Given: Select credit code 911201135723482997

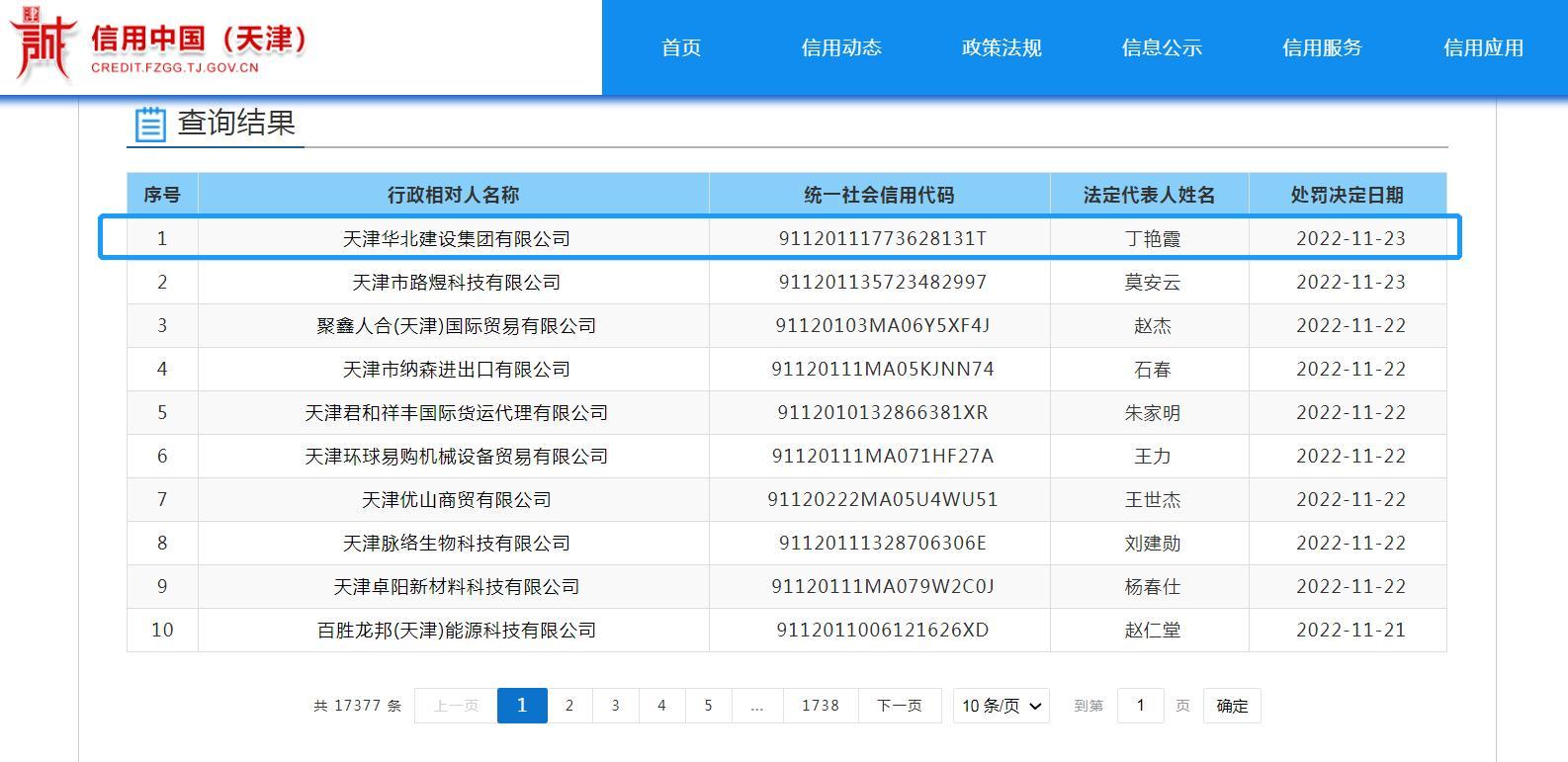Looking at the screenshot, I should [883, 282].
